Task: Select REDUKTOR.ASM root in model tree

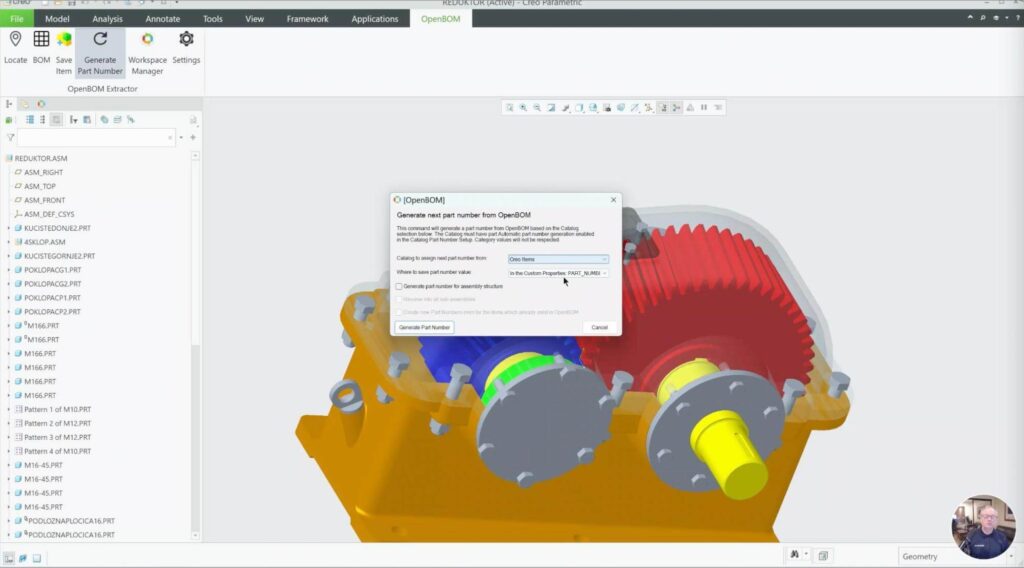Action: tap(41, 159)
